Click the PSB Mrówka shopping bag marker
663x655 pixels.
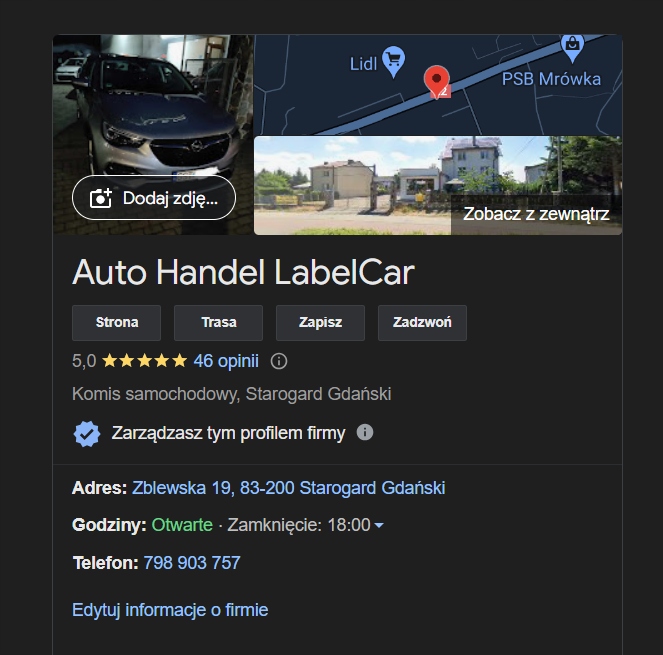573,47
